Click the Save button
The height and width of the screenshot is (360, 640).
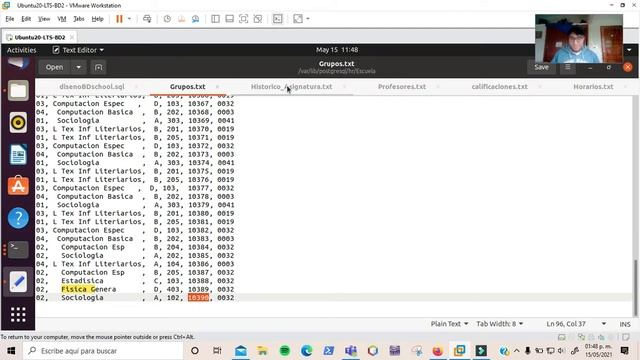[541, 67]
